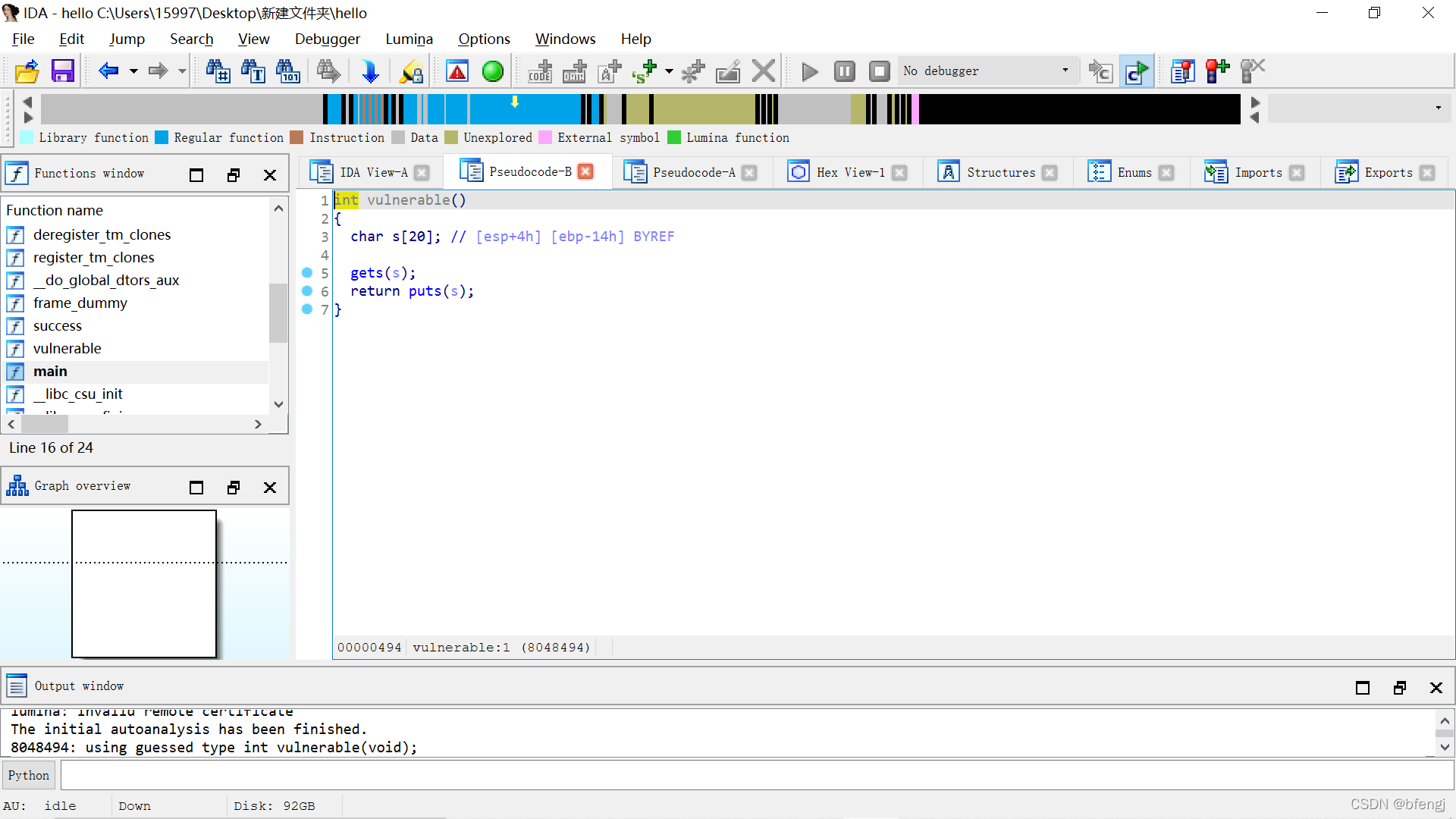Click the Stop debugger button
This screenshot has width=1456, height=819.
pyautogui.click(x=877, y=70)
